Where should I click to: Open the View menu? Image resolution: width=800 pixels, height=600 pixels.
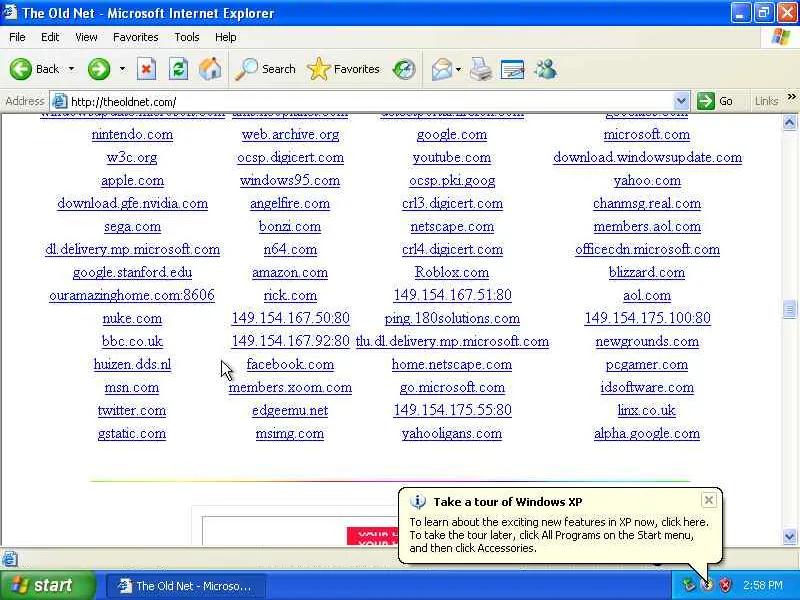86,37
